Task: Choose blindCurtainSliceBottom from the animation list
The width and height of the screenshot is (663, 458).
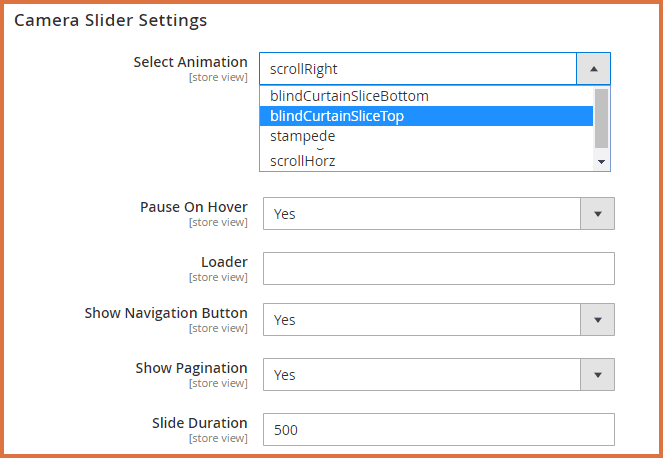Action: click(349, 97)
